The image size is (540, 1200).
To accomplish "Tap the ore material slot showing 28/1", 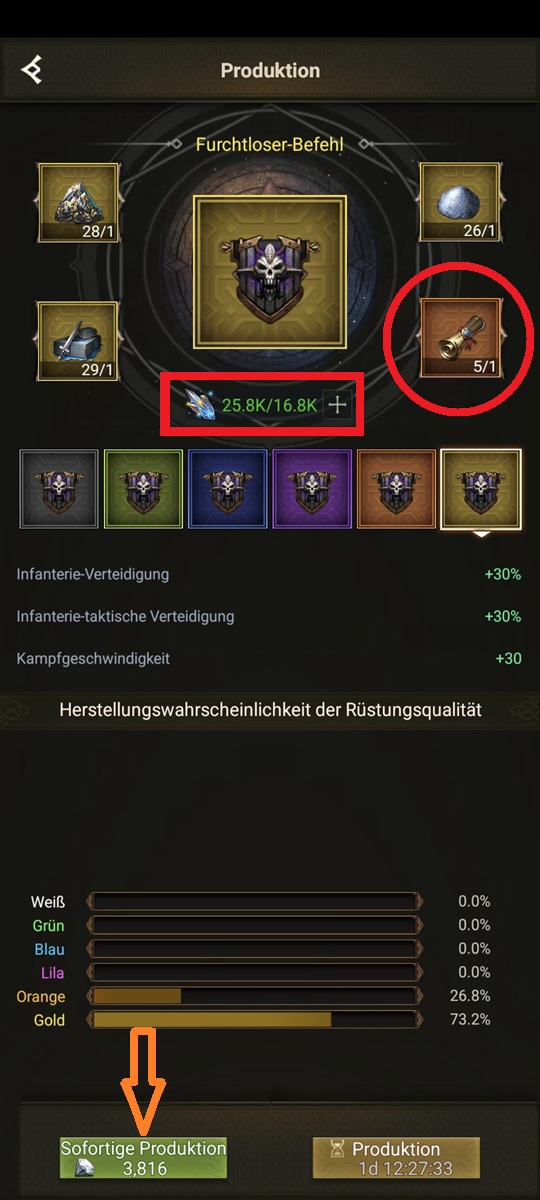I will click(x=78, y=204).
